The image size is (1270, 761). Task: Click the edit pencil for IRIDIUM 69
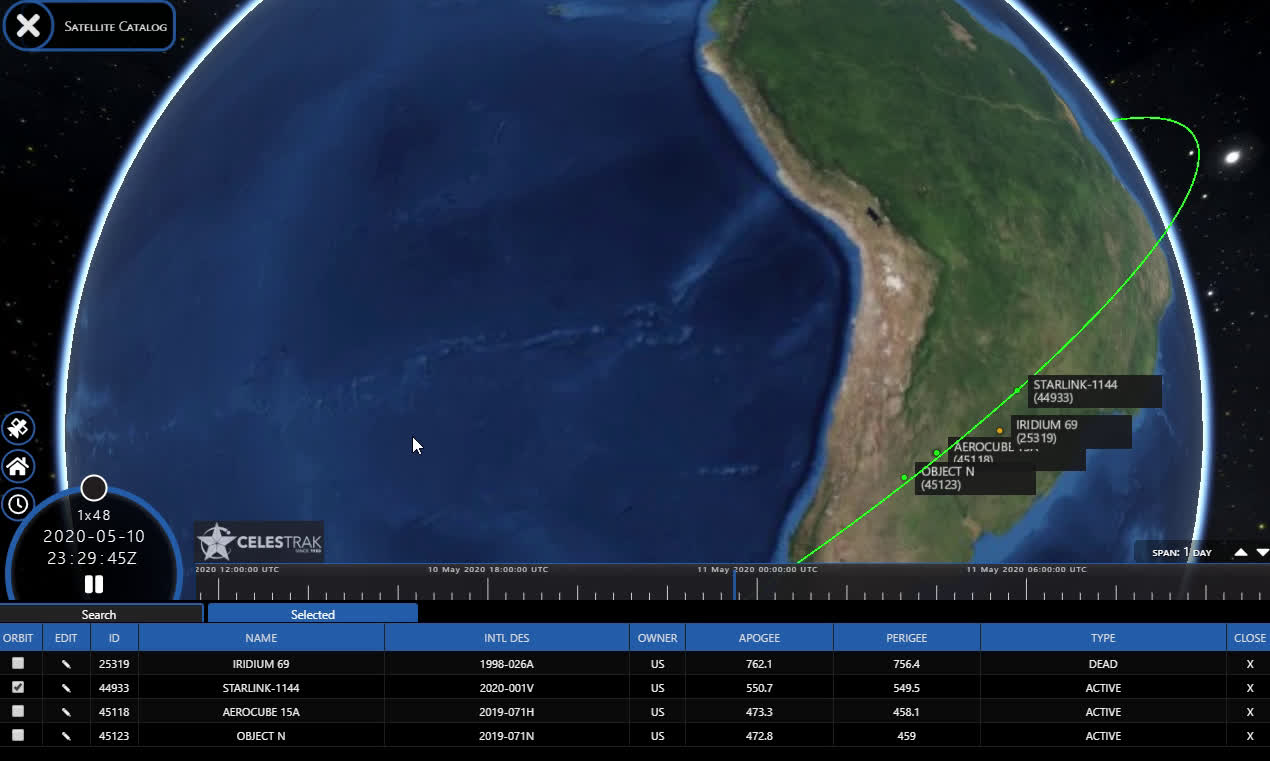[x=66, y=663]
